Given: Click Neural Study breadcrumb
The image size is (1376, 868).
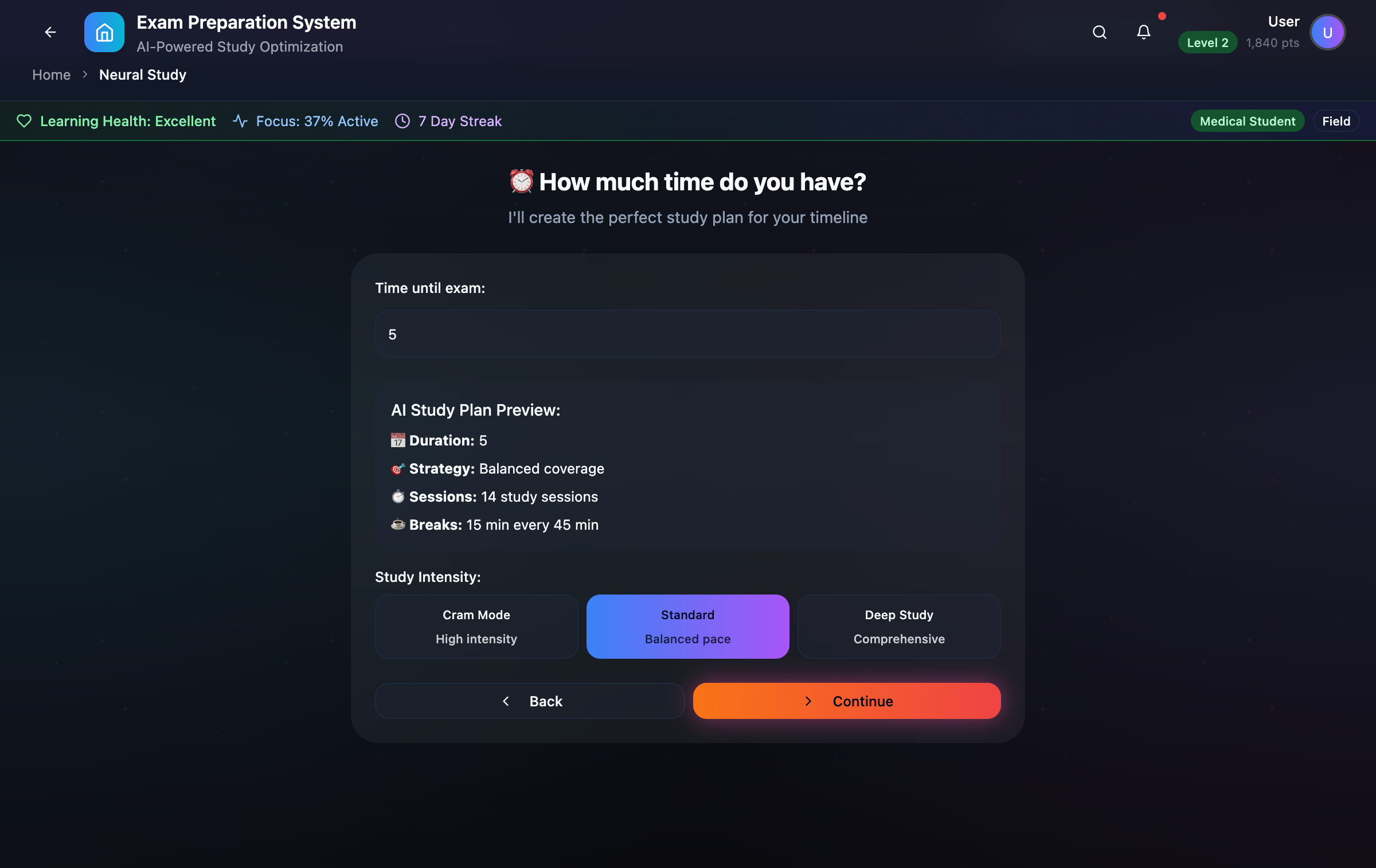Looking at the screenshot, I should [143, 75].
